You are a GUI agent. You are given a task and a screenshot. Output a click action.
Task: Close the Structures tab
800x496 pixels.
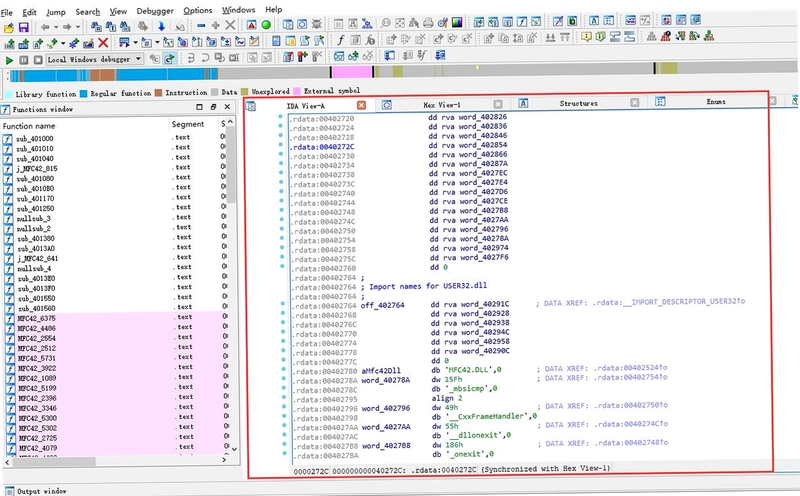(634, 102)
